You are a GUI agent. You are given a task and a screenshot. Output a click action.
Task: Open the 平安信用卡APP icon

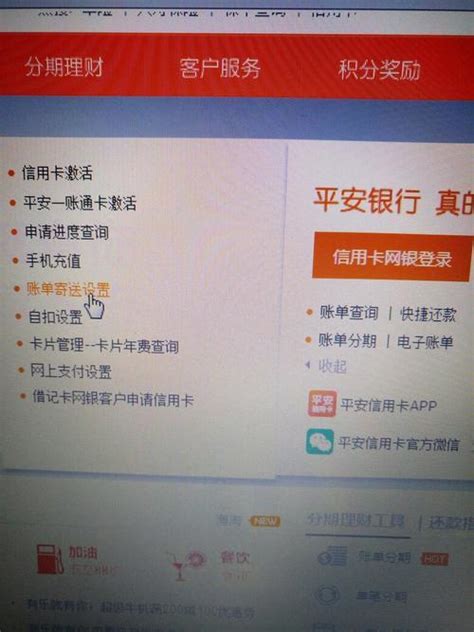pos(322,403)
